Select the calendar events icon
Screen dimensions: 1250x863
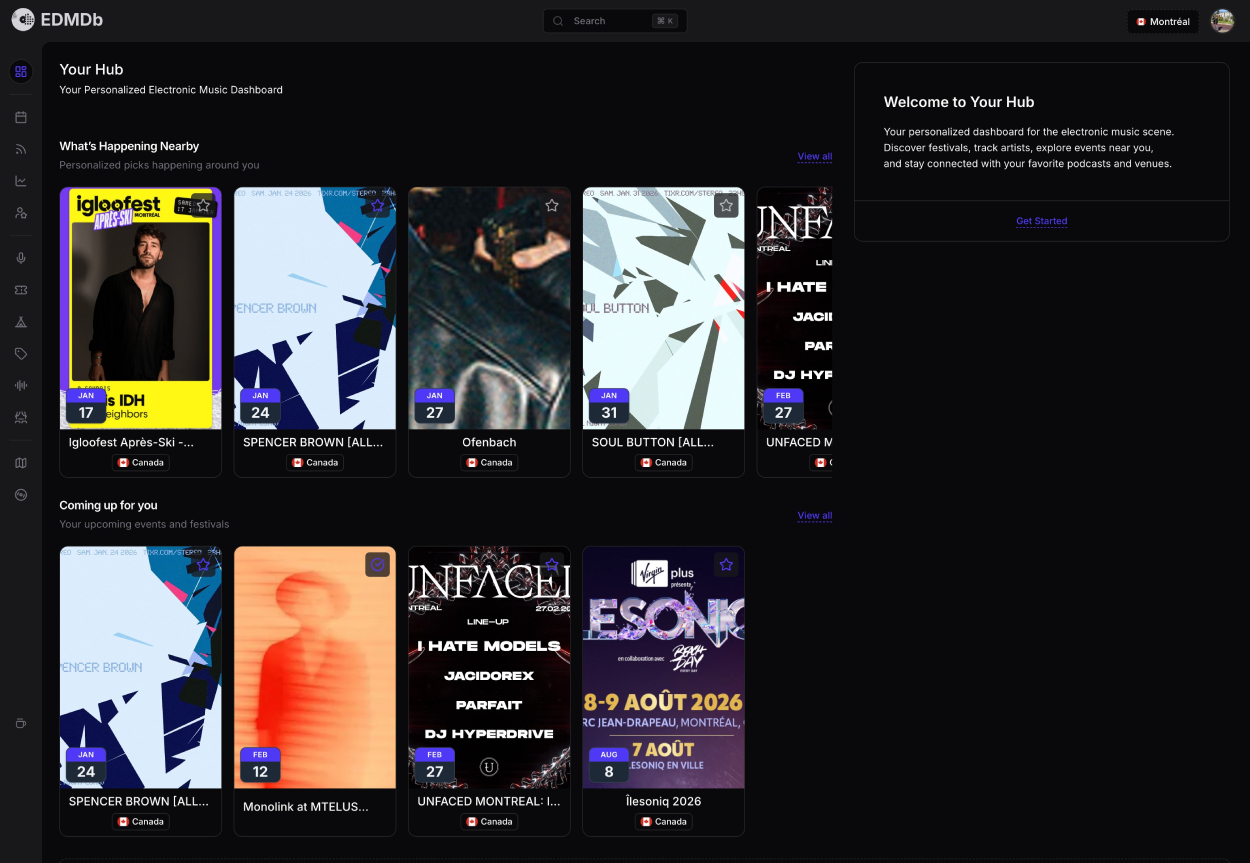pyautogui.click(x=20, y=116)
